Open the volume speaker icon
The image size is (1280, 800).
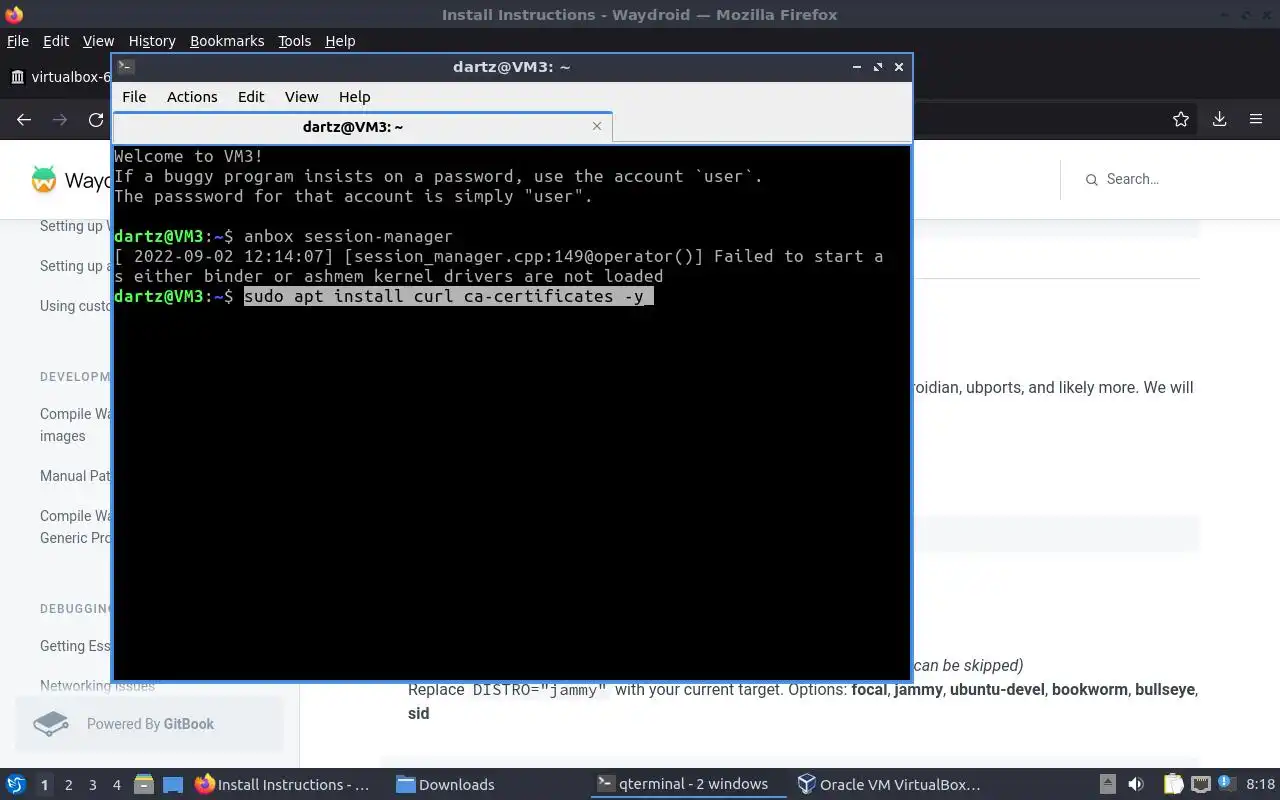pyautogui.click(x=1136, y=784)
